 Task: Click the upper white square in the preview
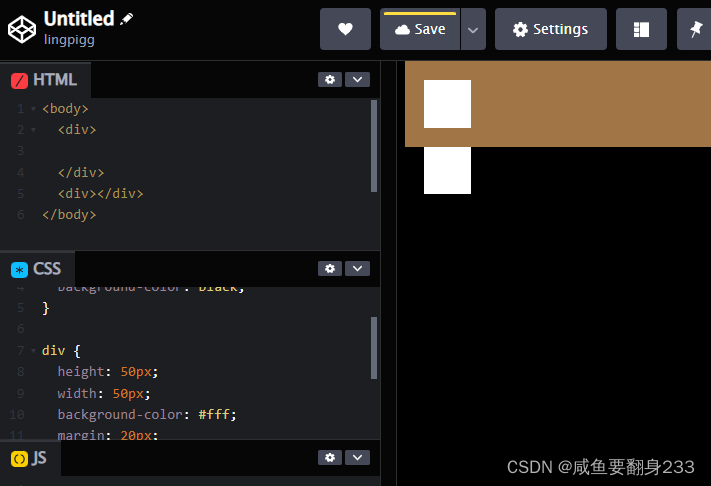pyautogui.click(x=448, y=104)
